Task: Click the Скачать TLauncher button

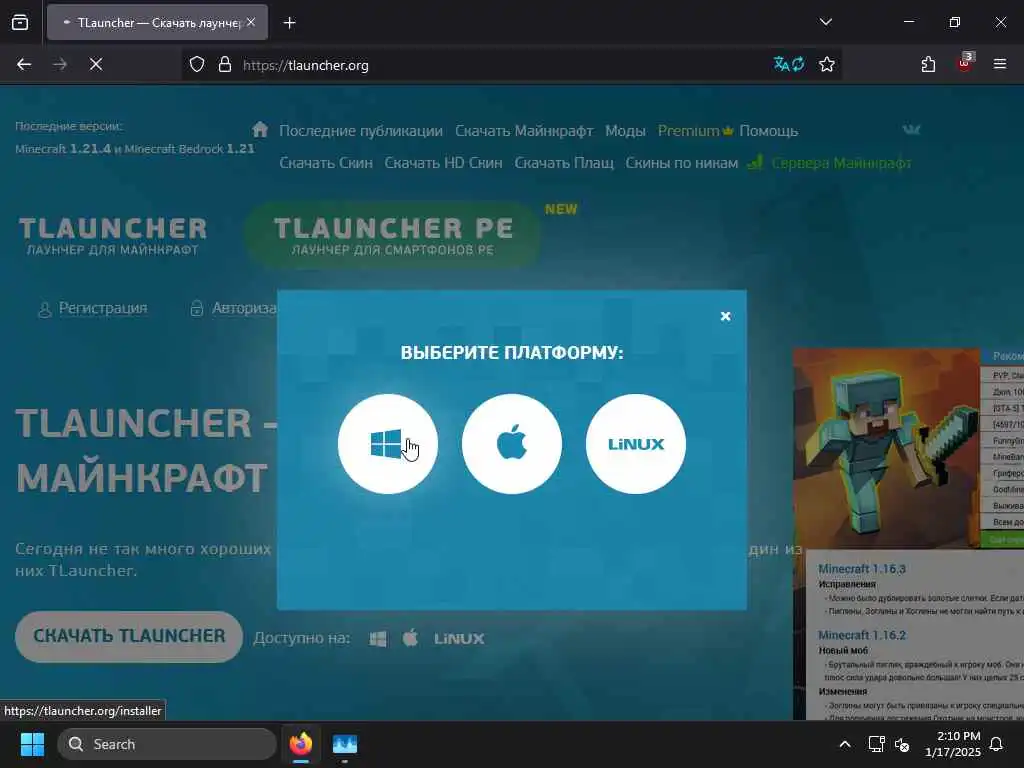Action: [129, 637]
